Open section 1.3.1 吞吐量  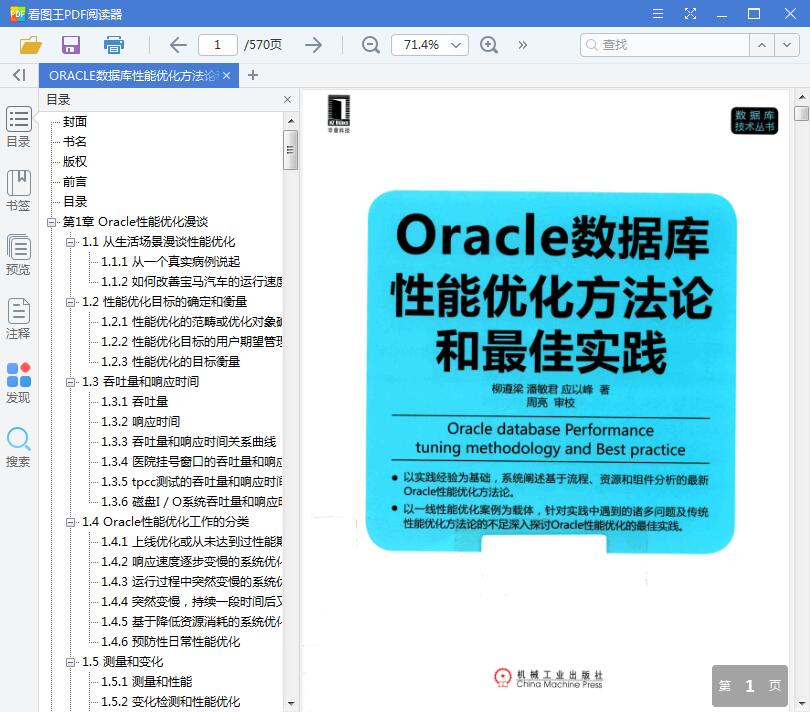pyautogui.click(x=134, y=401)
